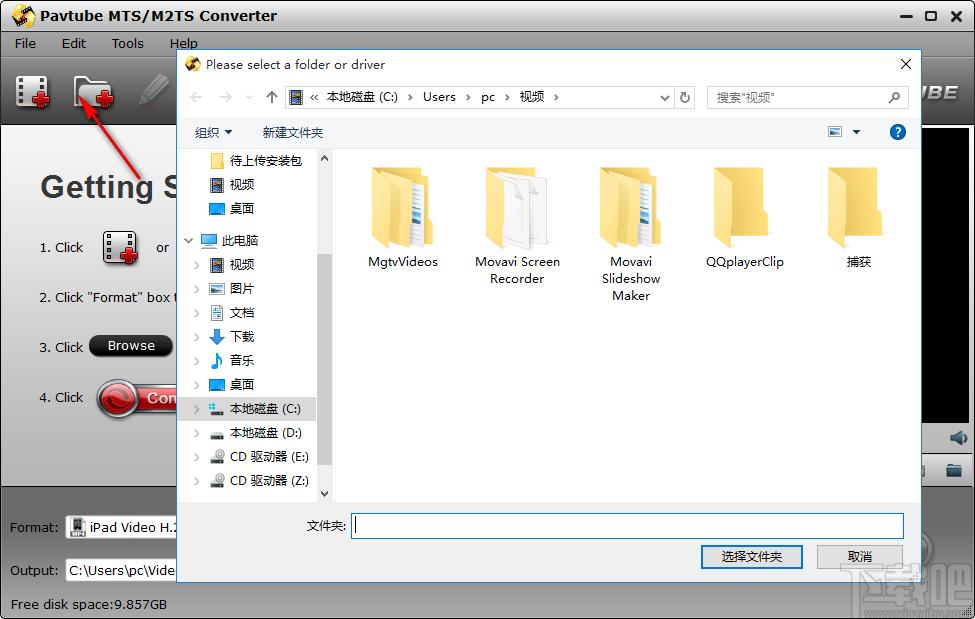Image resolution: width=975 pixels, height=619 pixels.
Task: Click pc in the address breadcrumb
Action: pos(488,97)
